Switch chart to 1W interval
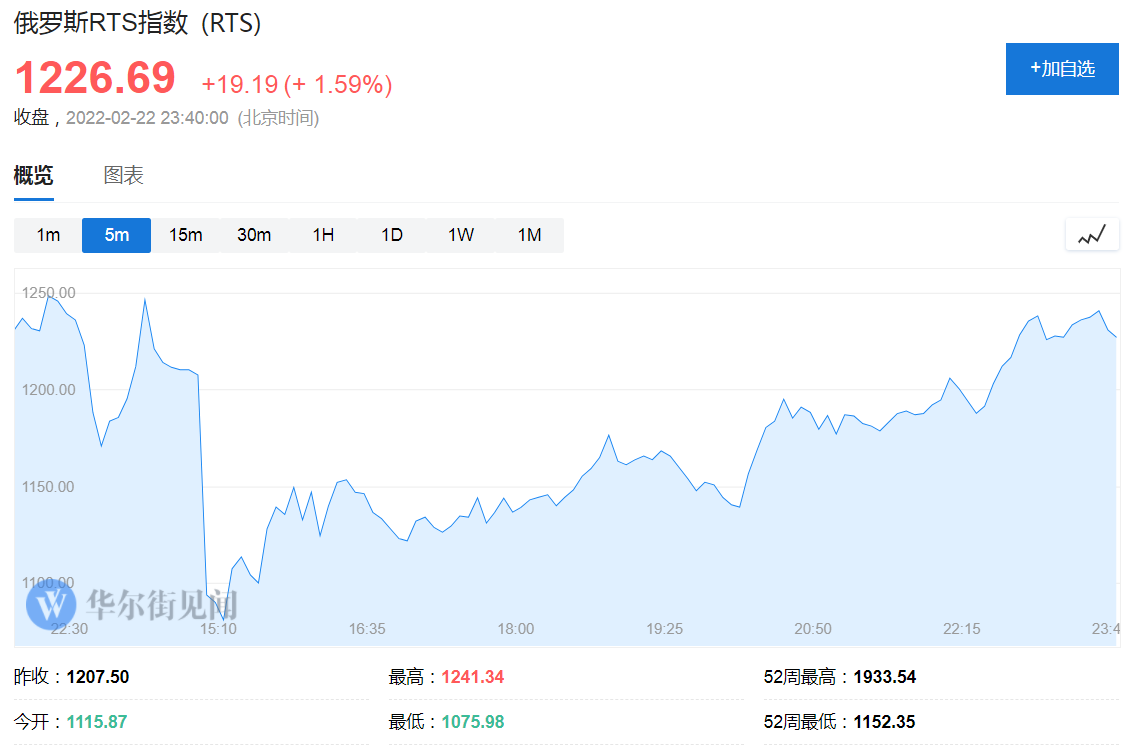1140x746 pixels. point(460,235)
